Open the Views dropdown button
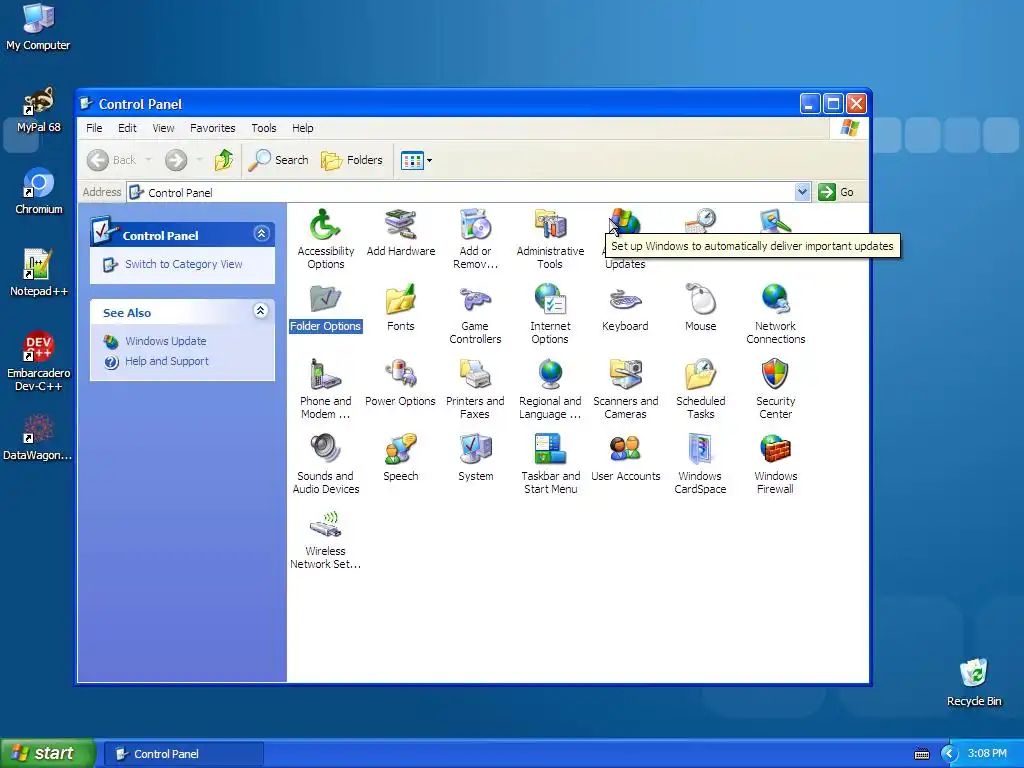This screenshot has height=768, width=1024. point(416,160)
